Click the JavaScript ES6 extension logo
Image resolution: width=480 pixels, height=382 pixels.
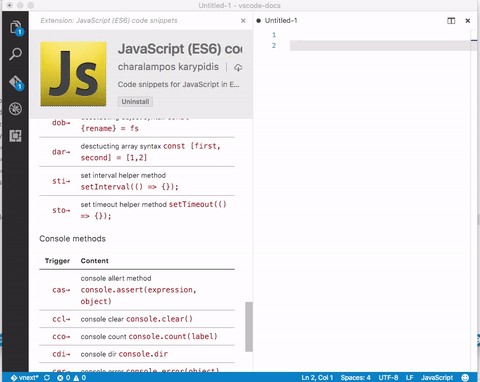coord(73,74)
